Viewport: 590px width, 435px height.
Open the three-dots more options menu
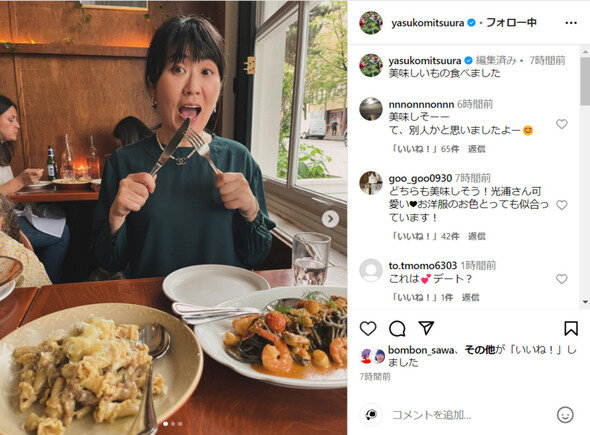(x=571, y=23)
